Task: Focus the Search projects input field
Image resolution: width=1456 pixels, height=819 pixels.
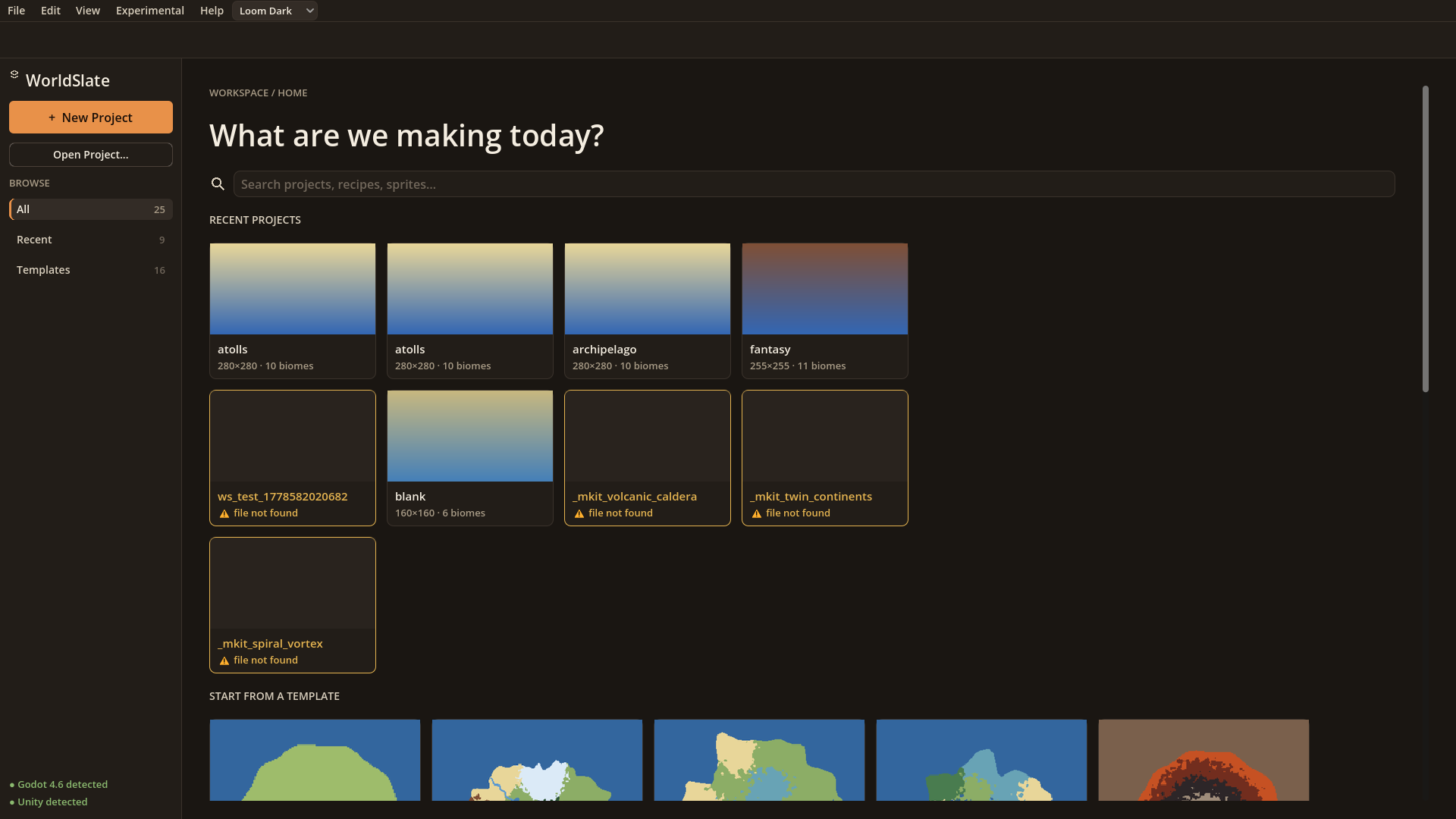Action: point(814,184)
